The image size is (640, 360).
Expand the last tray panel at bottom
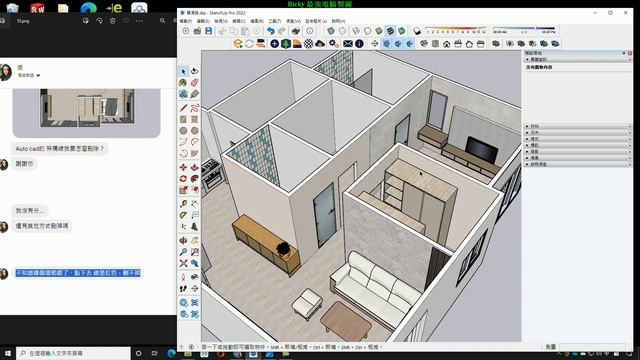578,164
